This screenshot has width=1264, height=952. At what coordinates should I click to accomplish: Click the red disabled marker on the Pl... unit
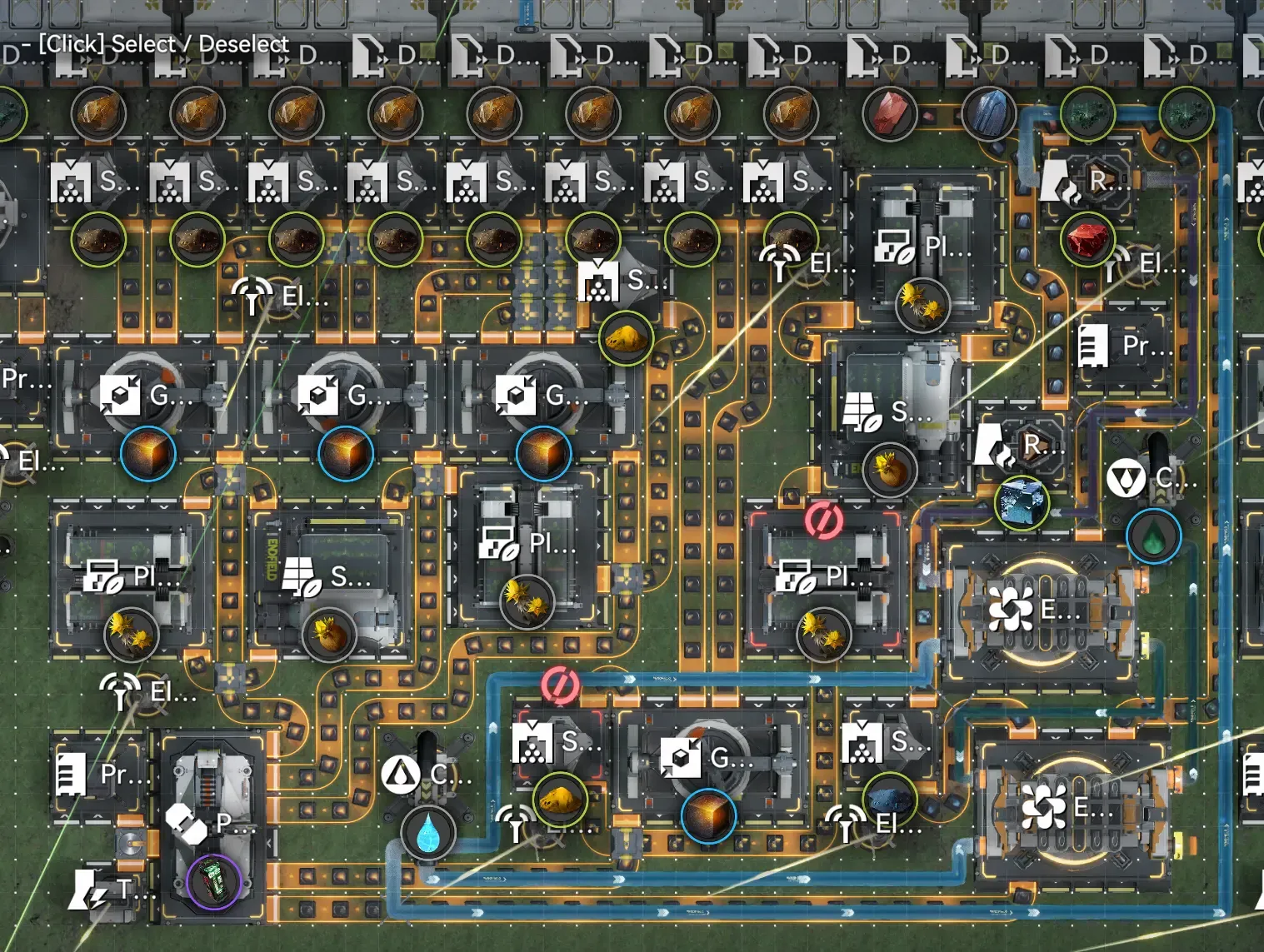coord(824,521)
